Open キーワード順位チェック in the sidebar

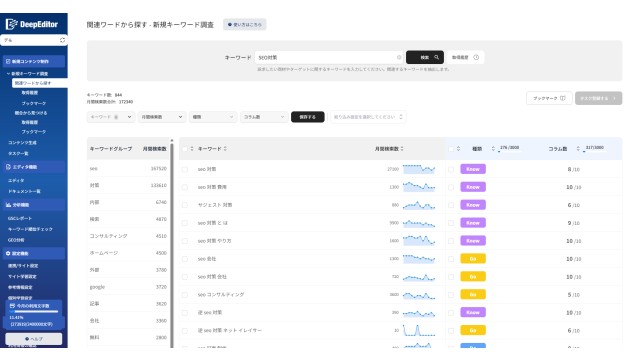(30, 229)
